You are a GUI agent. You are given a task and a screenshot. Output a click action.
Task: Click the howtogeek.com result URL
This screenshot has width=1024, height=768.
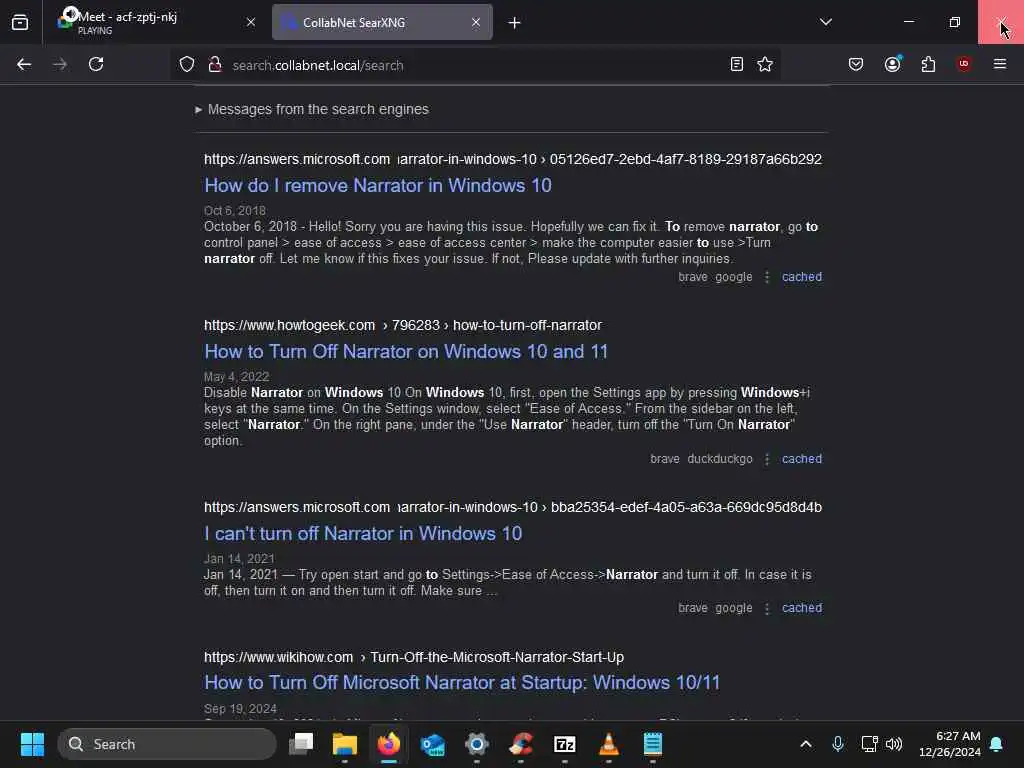pos(403,325)
